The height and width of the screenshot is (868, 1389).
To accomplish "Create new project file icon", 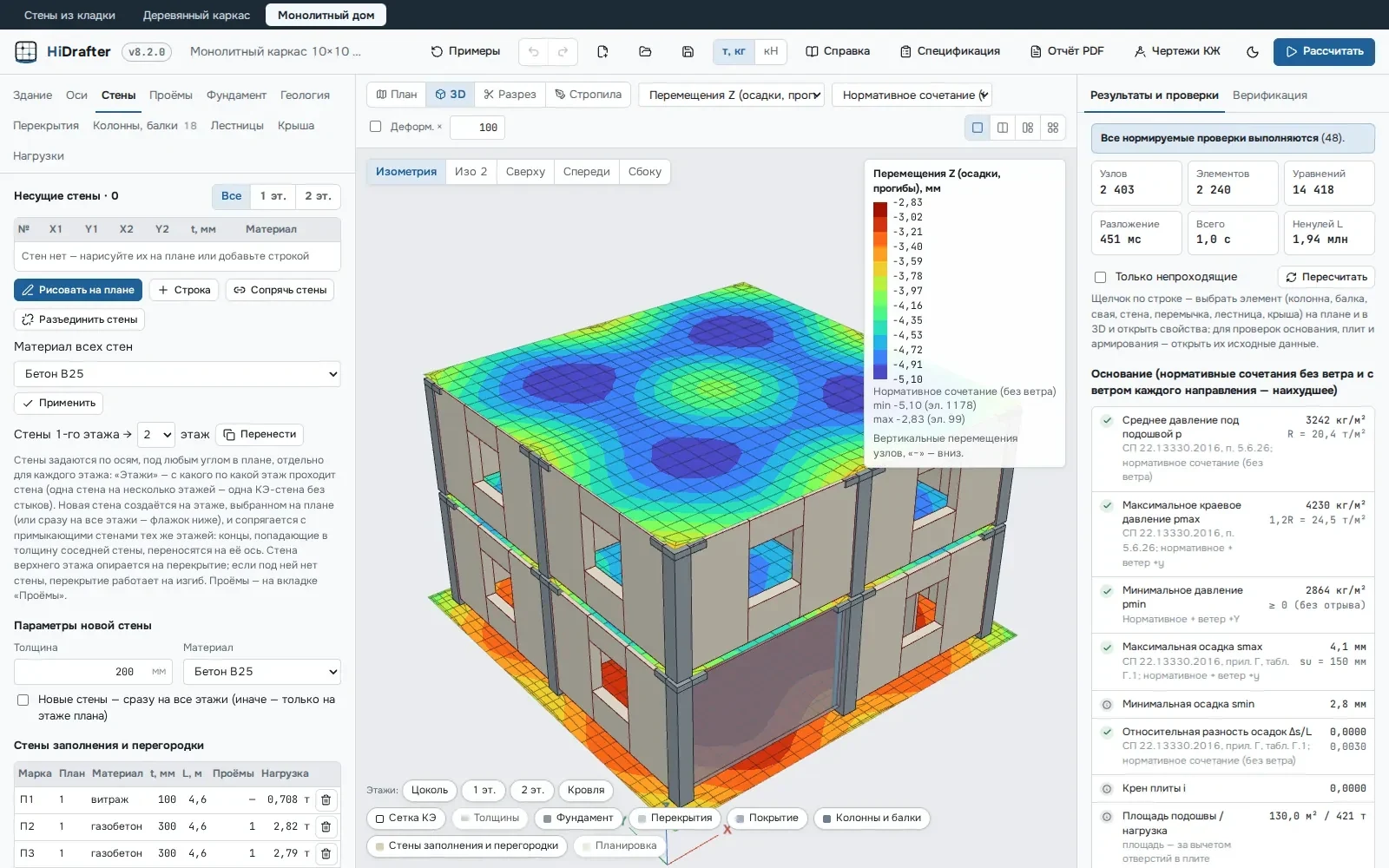I will click(603, 52).
